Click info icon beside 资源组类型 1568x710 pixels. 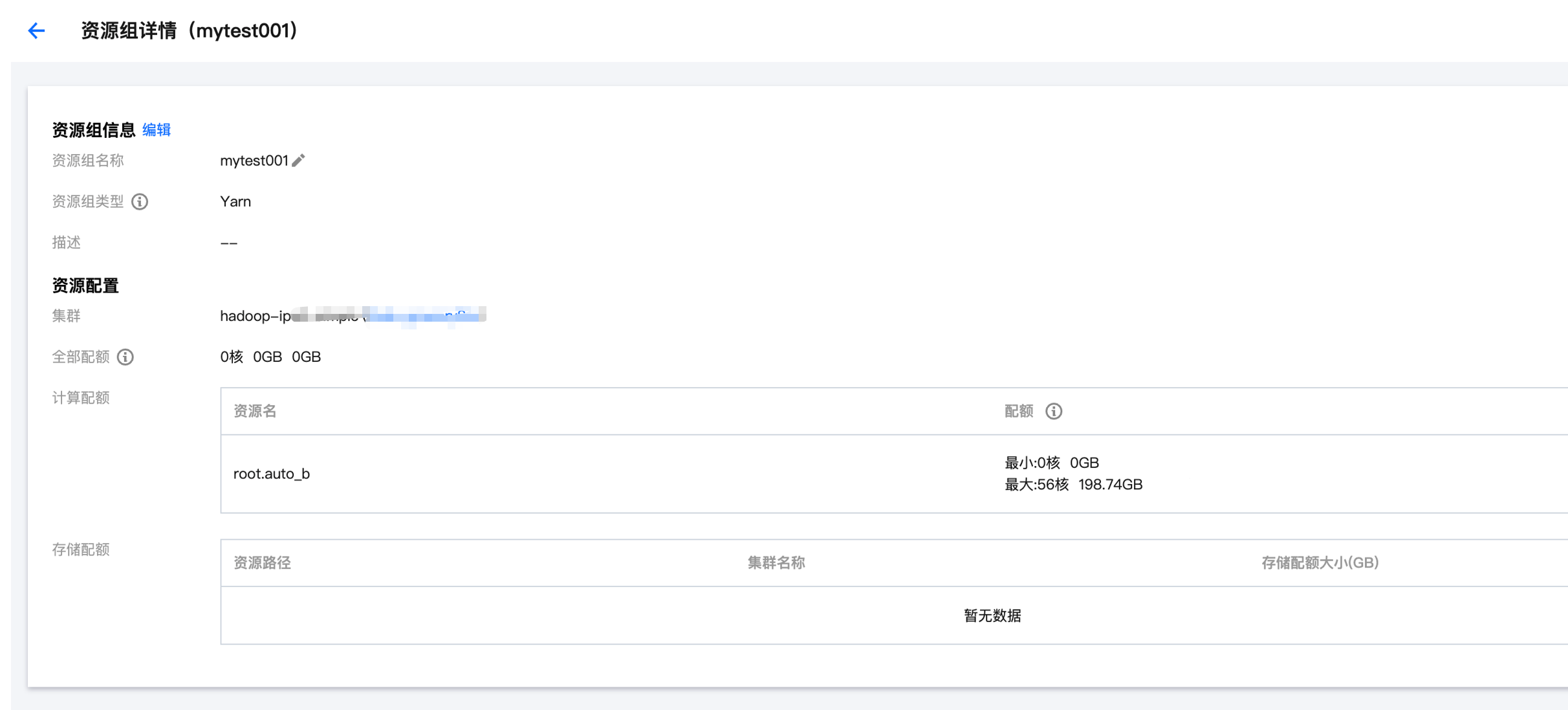140,202
